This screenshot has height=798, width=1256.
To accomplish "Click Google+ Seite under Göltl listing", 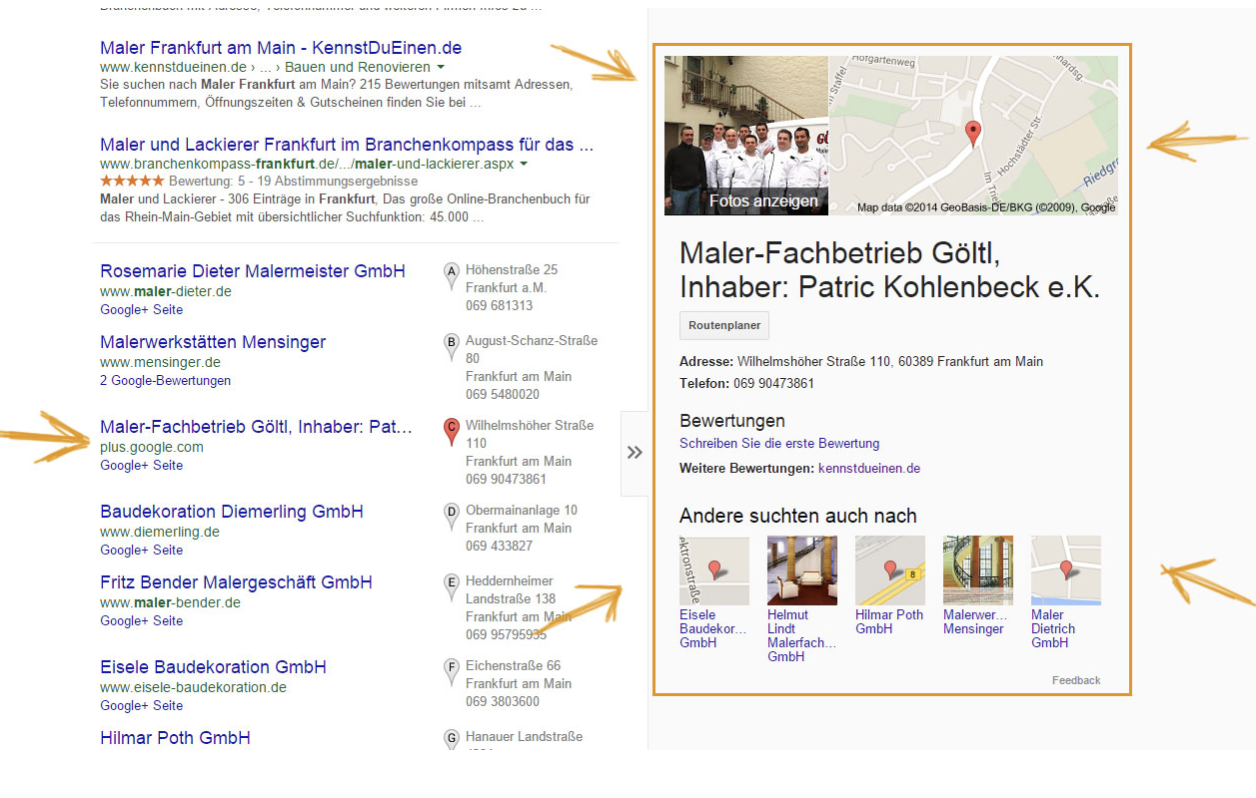I will click(x=141, y=465).
